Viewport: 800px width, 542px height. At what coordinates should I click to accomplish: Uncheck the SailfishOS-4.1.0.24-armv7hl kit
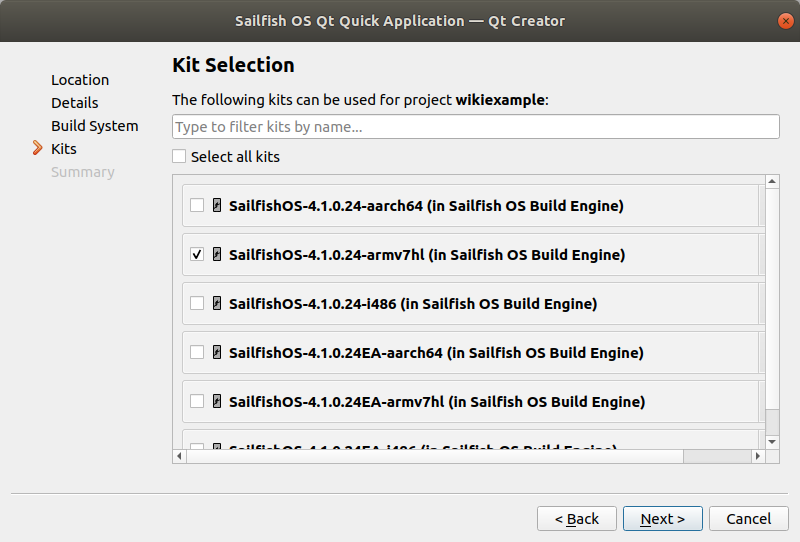(x=197, y=255)
